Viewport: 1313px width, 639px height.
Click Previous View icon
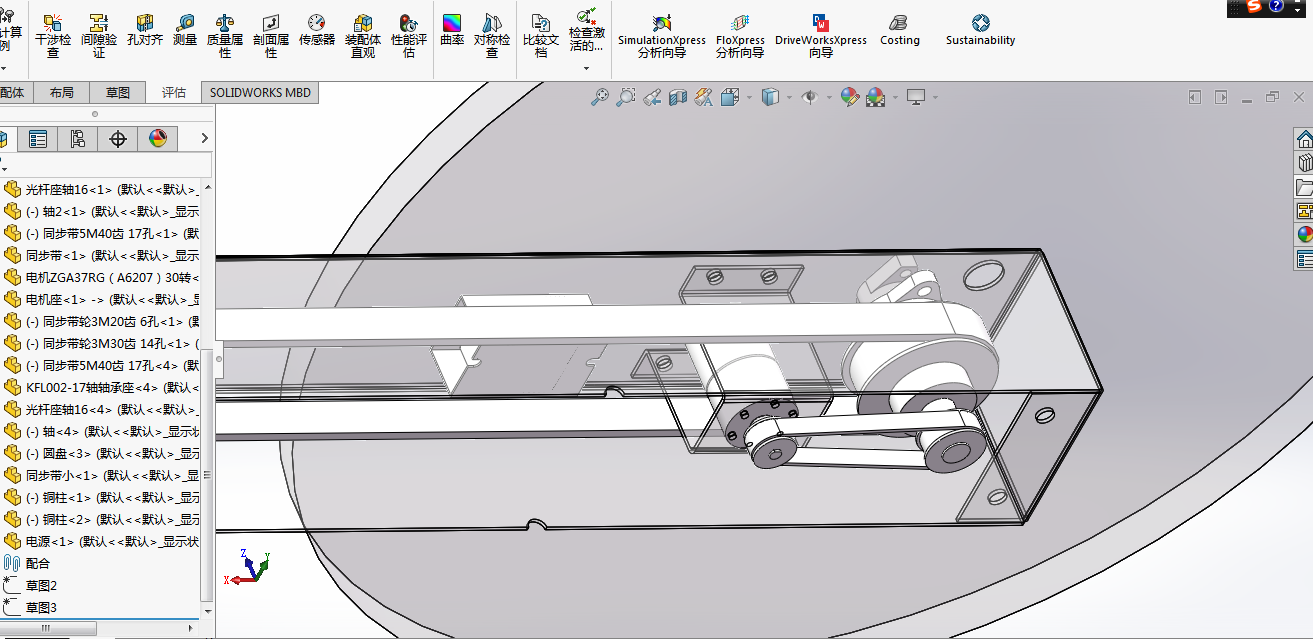pyautogui.click(x=652, y=97)
